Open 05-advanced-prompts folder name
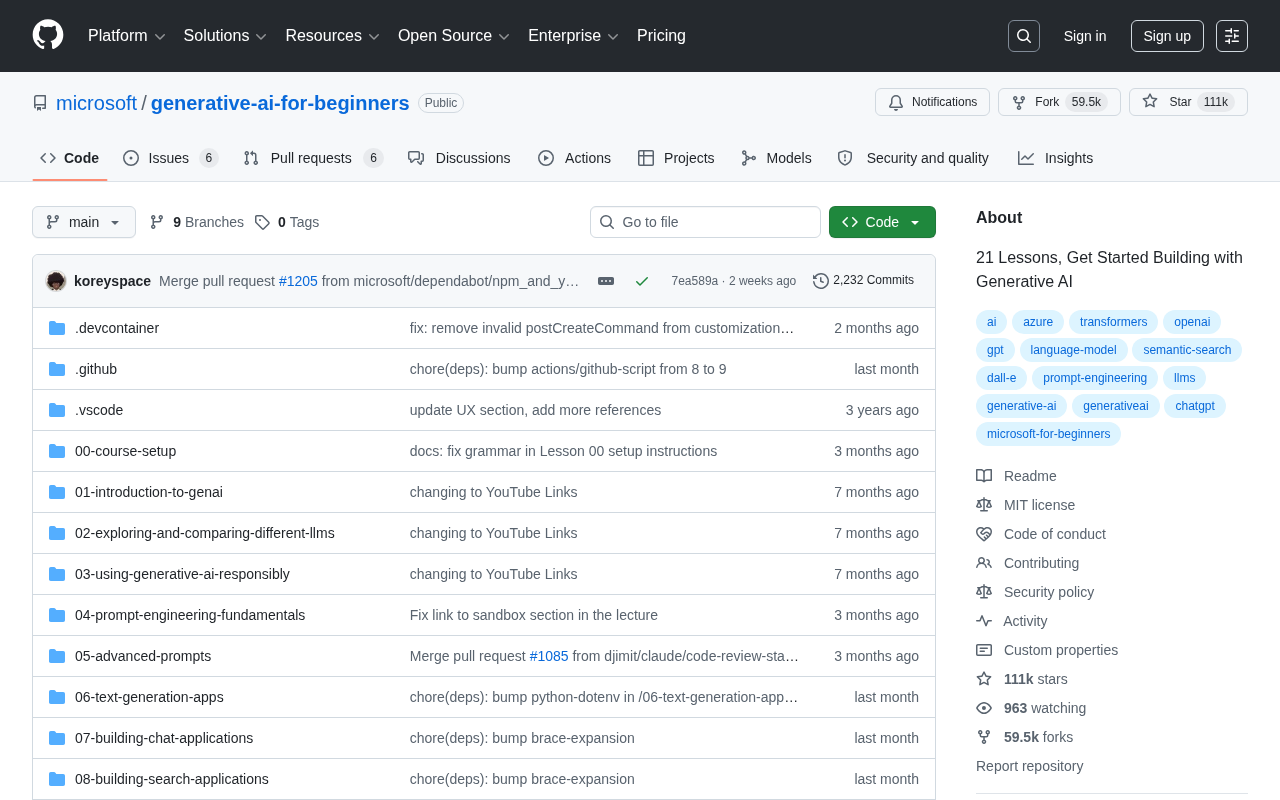This screenshot has height=800, width=1280. [143, 656]
